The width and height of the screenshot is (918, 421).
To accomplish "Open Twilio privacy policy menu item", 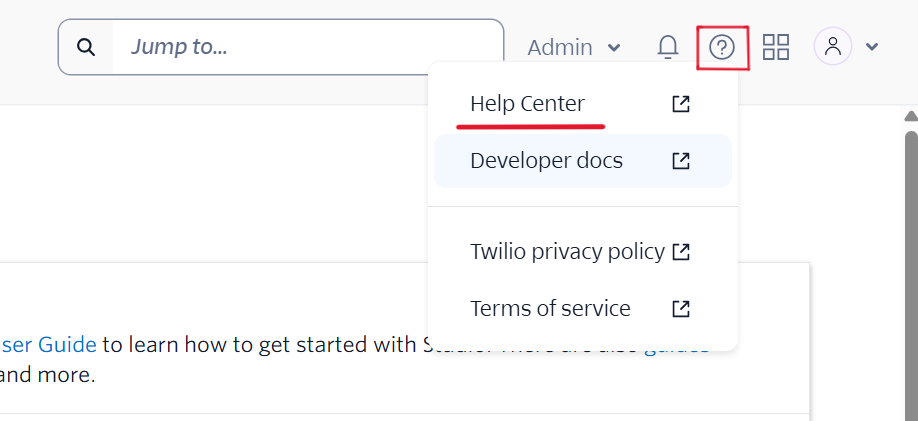I will [567, 252].
